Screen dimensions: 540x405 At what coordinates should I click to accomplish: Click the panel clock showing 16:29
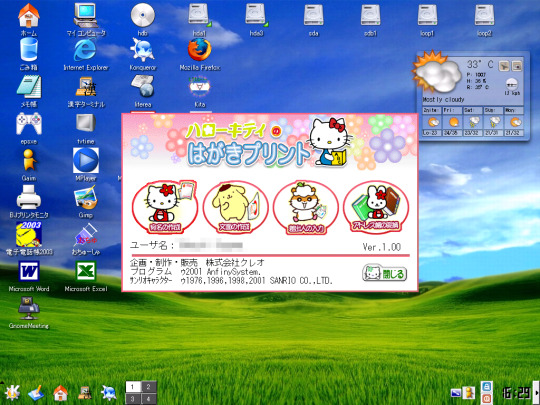tap(516, 393)
